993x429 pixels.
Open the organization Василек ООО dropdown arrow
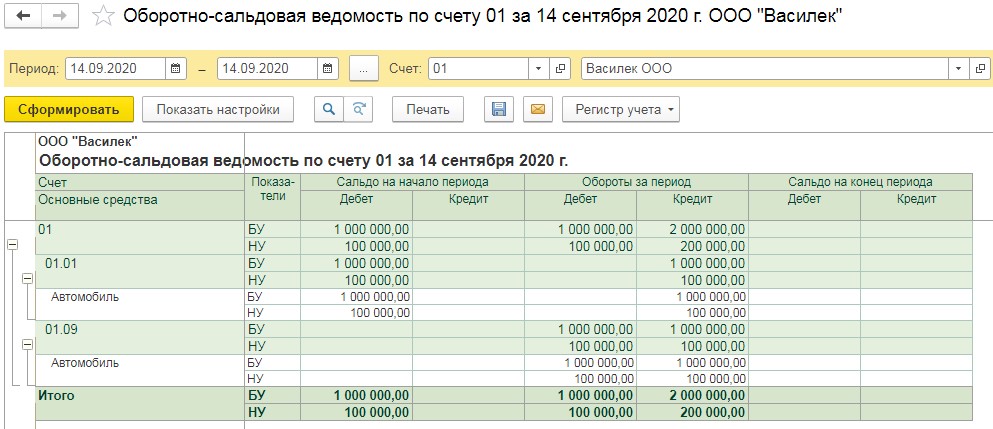click(x=958, y=68)
